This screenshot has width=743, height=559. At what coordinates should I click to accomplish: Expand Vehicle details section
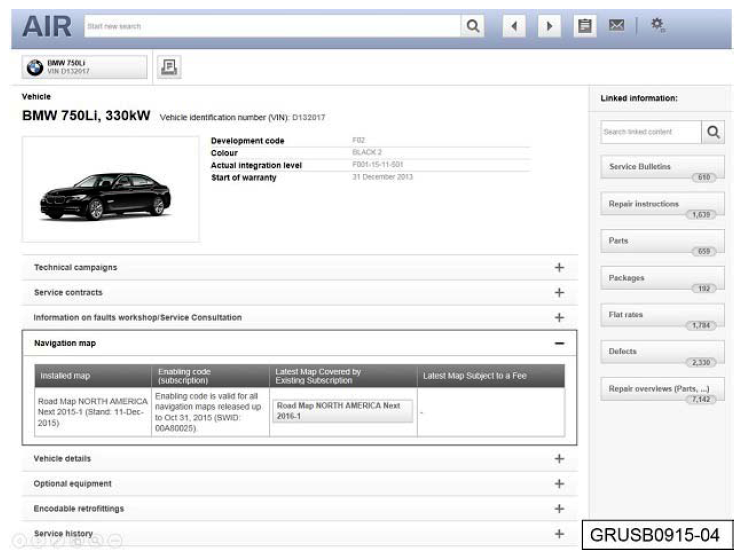[299, 459]
